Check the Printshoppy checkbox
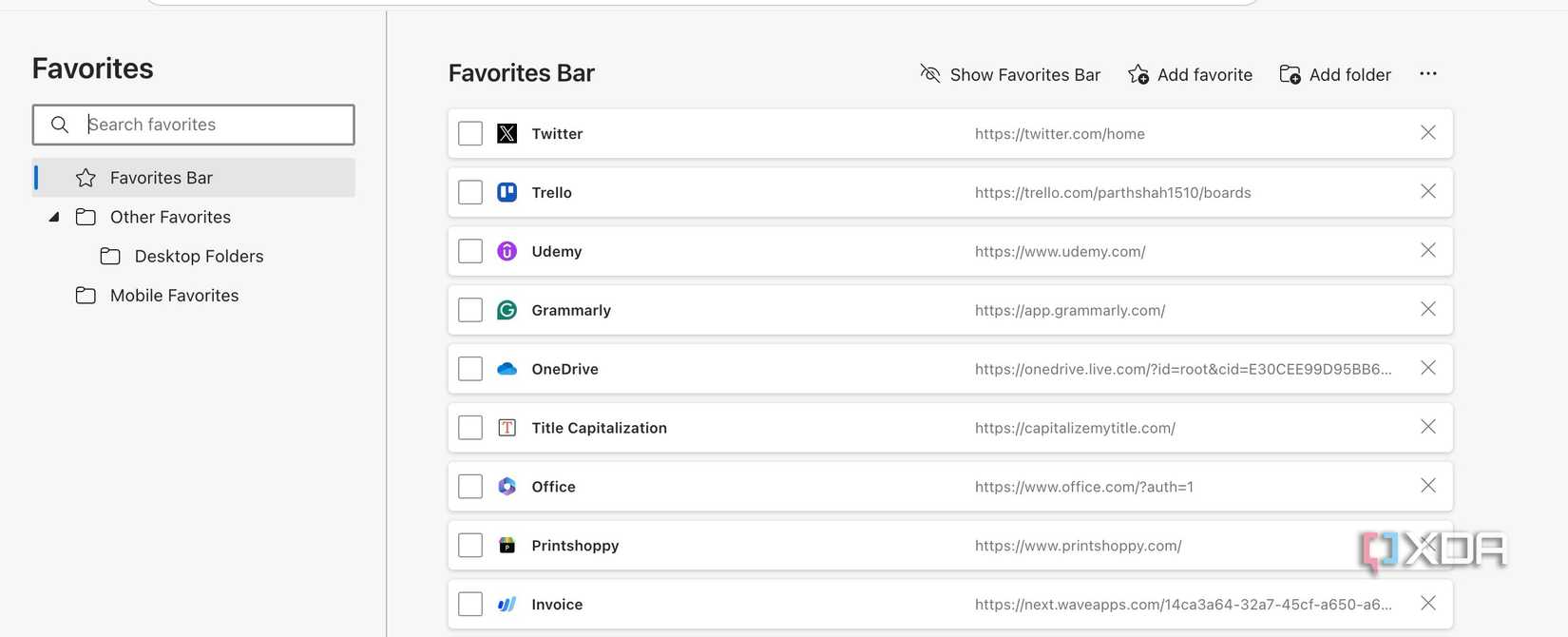1568x637 pixels. [x=470, y=546]
